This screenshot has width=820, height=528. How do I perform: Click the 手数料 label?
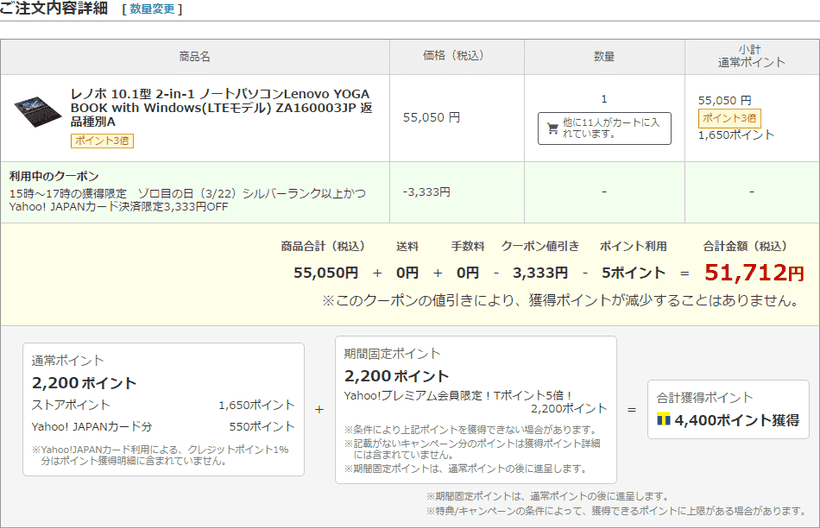click(468, 246)
